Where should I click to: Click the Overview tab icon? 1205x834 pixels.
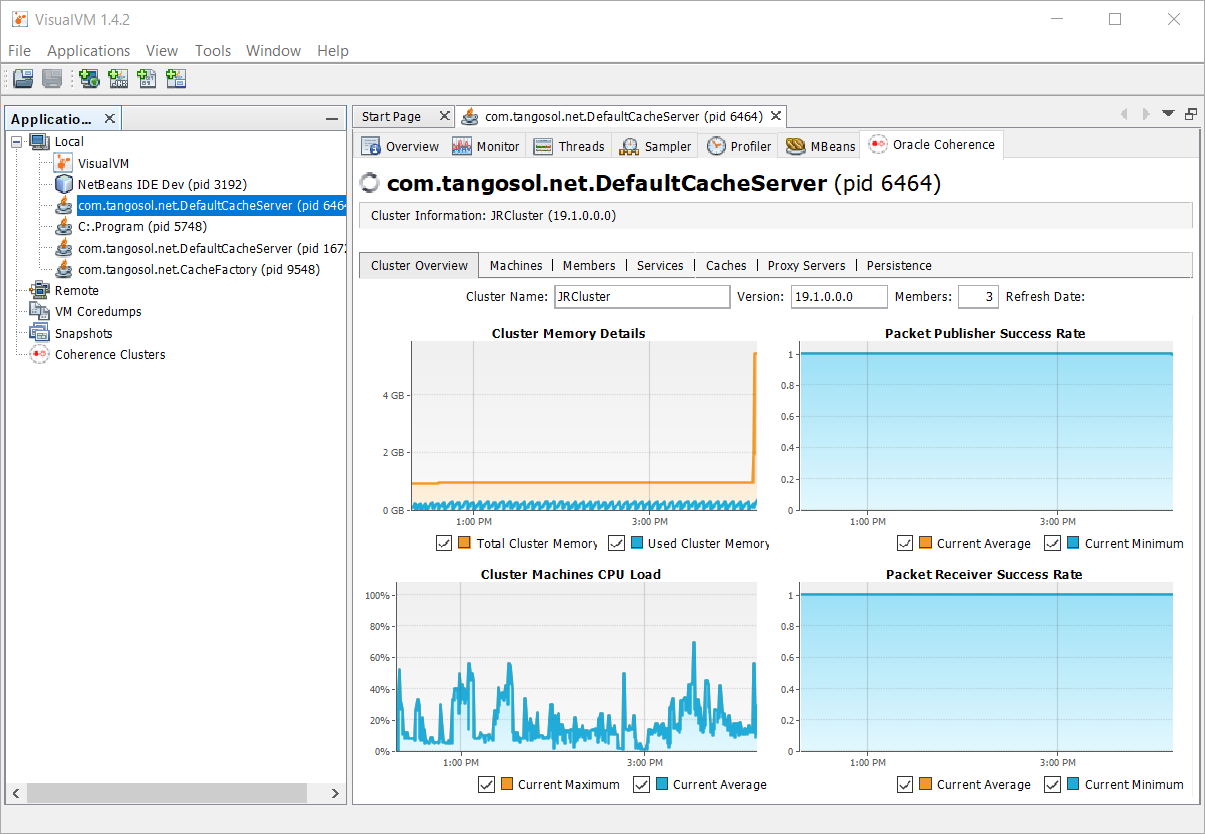tap(371, 146)
